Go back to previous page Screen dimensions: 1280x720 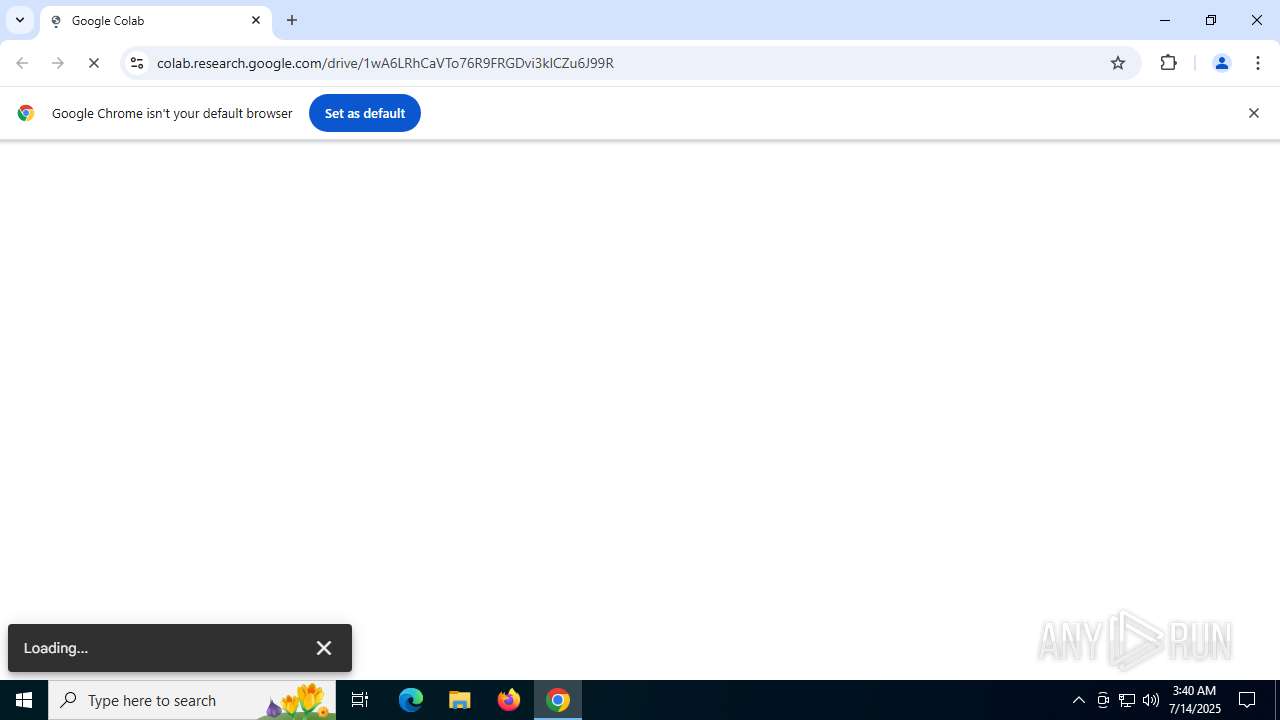tap(22, 63)
